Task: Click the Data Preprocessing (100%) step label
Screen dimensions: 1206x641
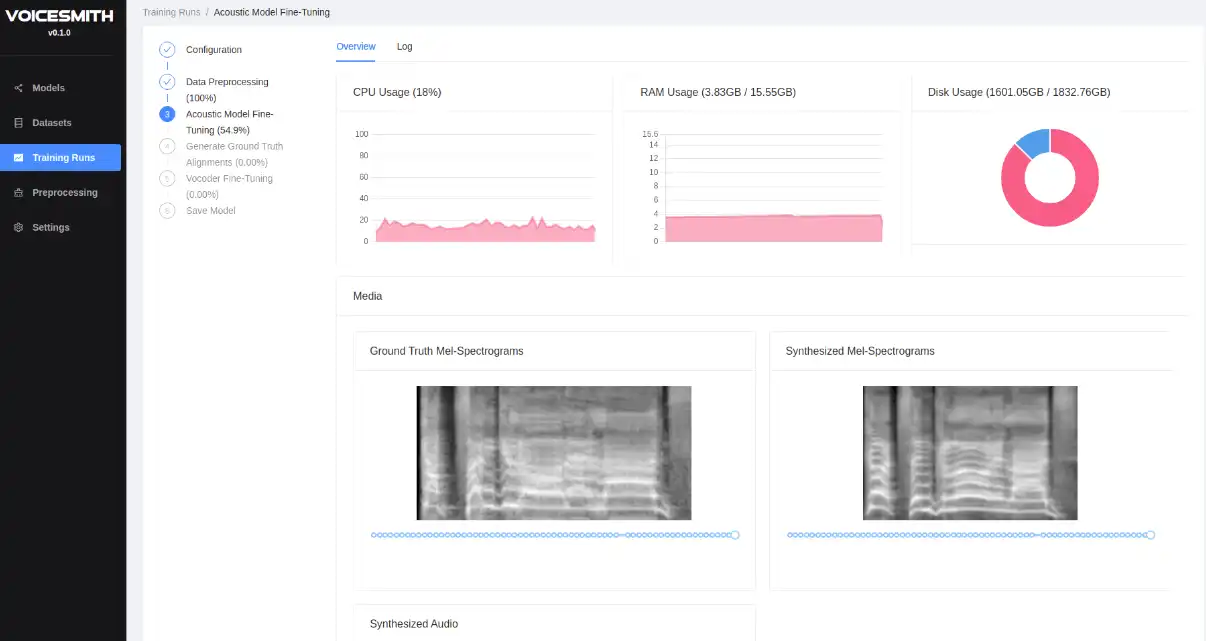Action: [227, 90]
